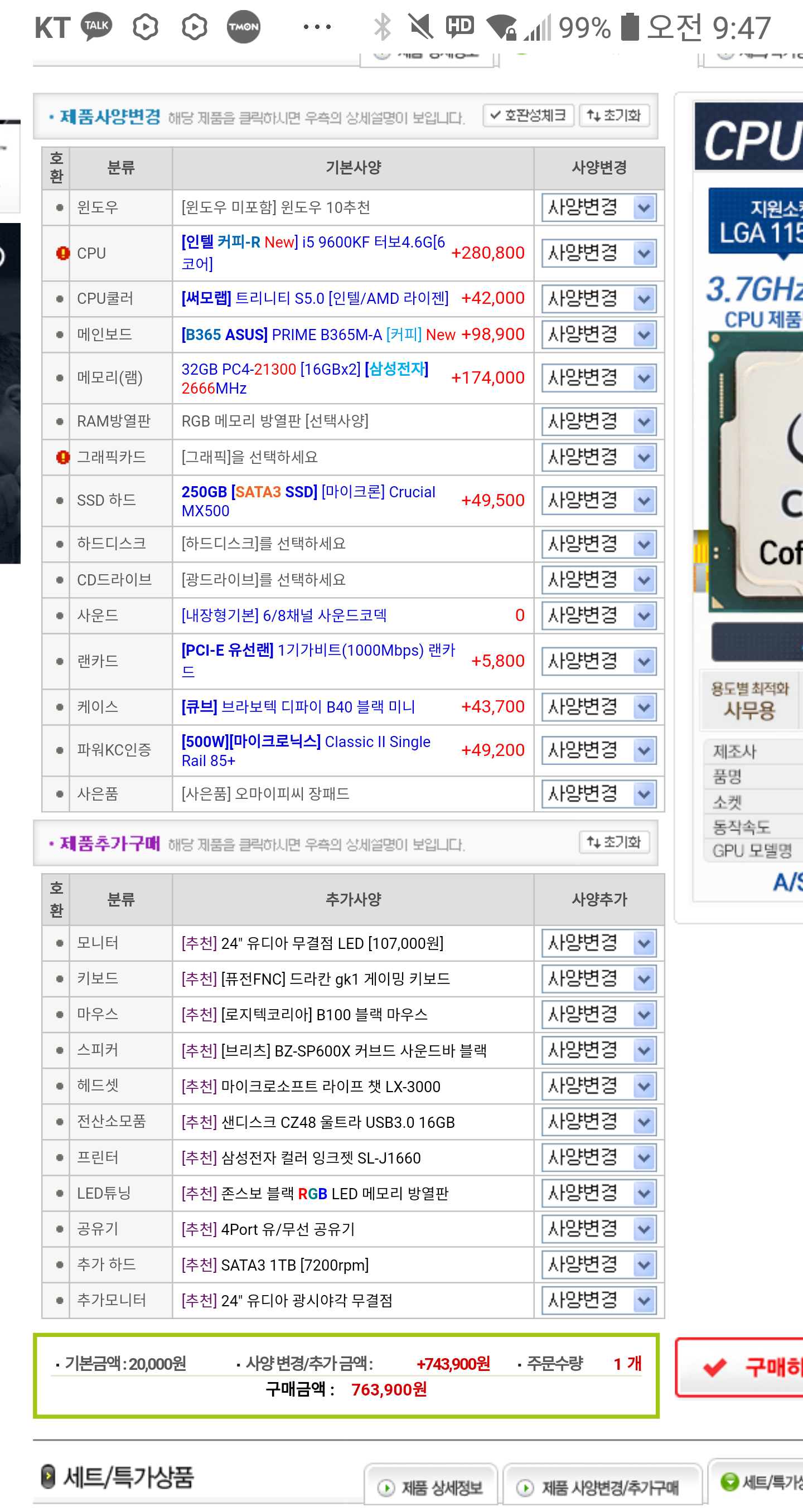Select 마이크로소프트 라이프 챗 LX-3000 item
This screenshot has width=803, height=1512.
311,1087
